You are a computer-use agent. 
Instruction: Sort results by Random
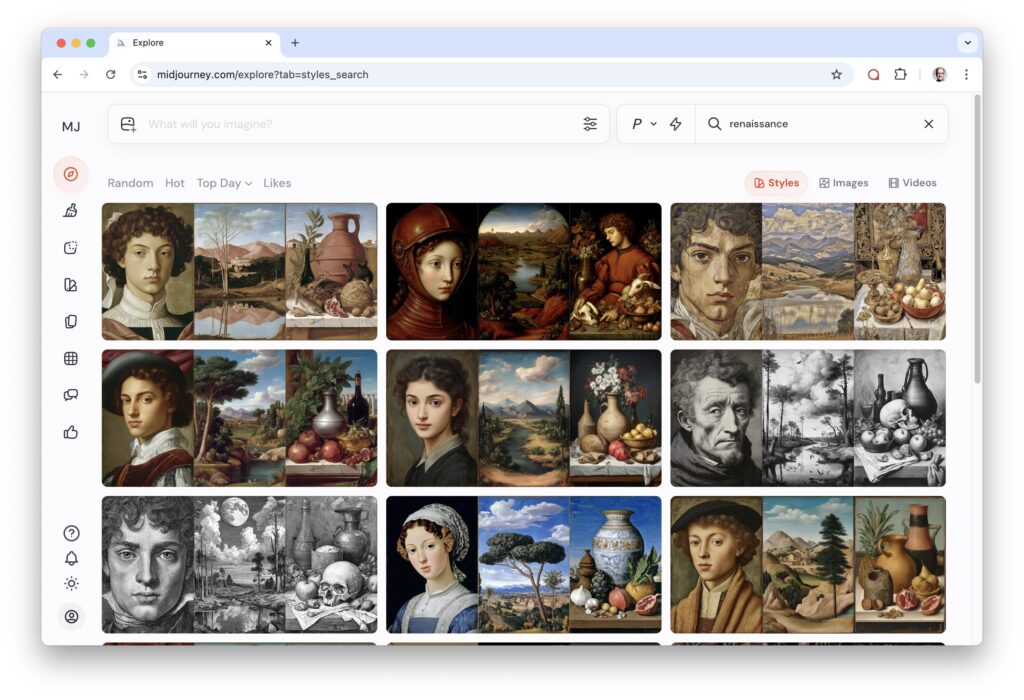[x=130, y=183]
